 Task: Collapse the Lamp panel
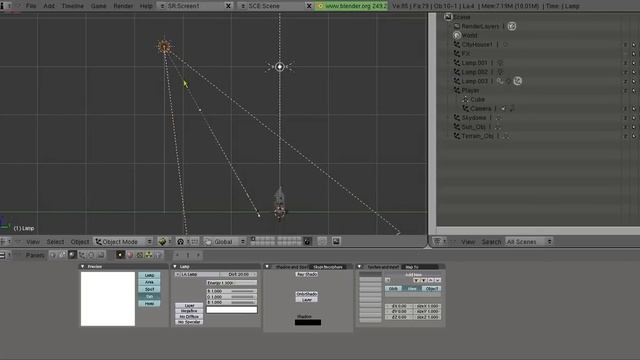[x=175, y=267]
